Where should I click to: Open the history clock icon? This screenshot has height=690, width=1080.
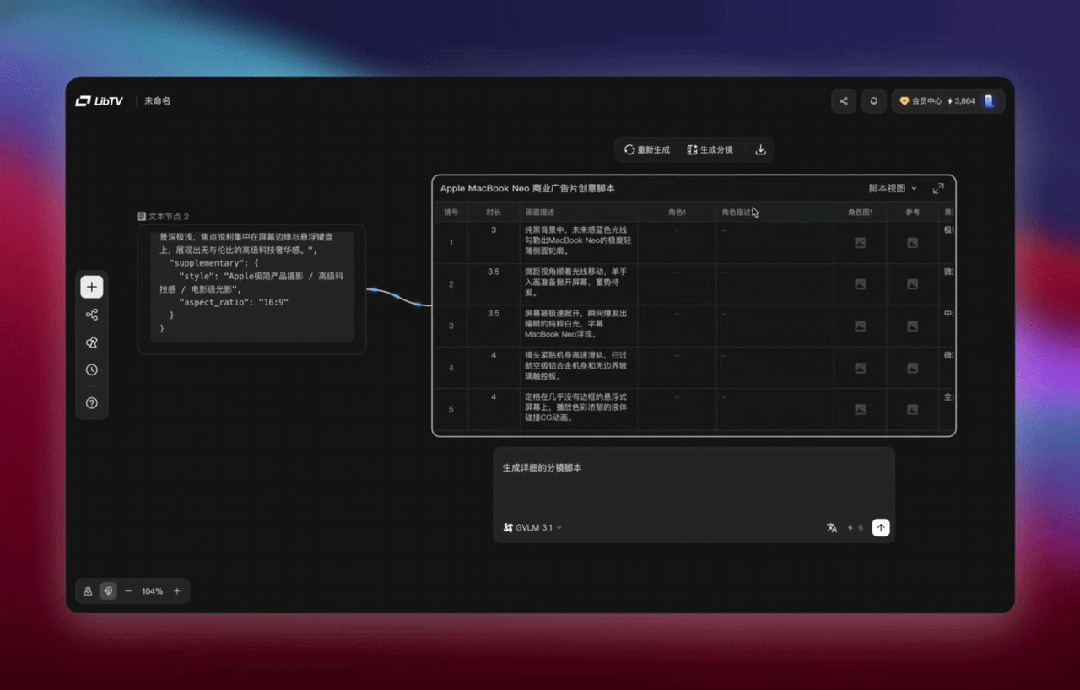click(92, 370)
